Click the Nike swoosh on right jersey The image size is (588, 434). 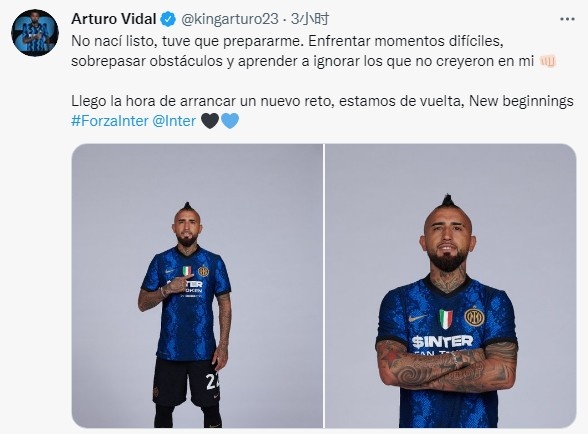pos(417,318)
